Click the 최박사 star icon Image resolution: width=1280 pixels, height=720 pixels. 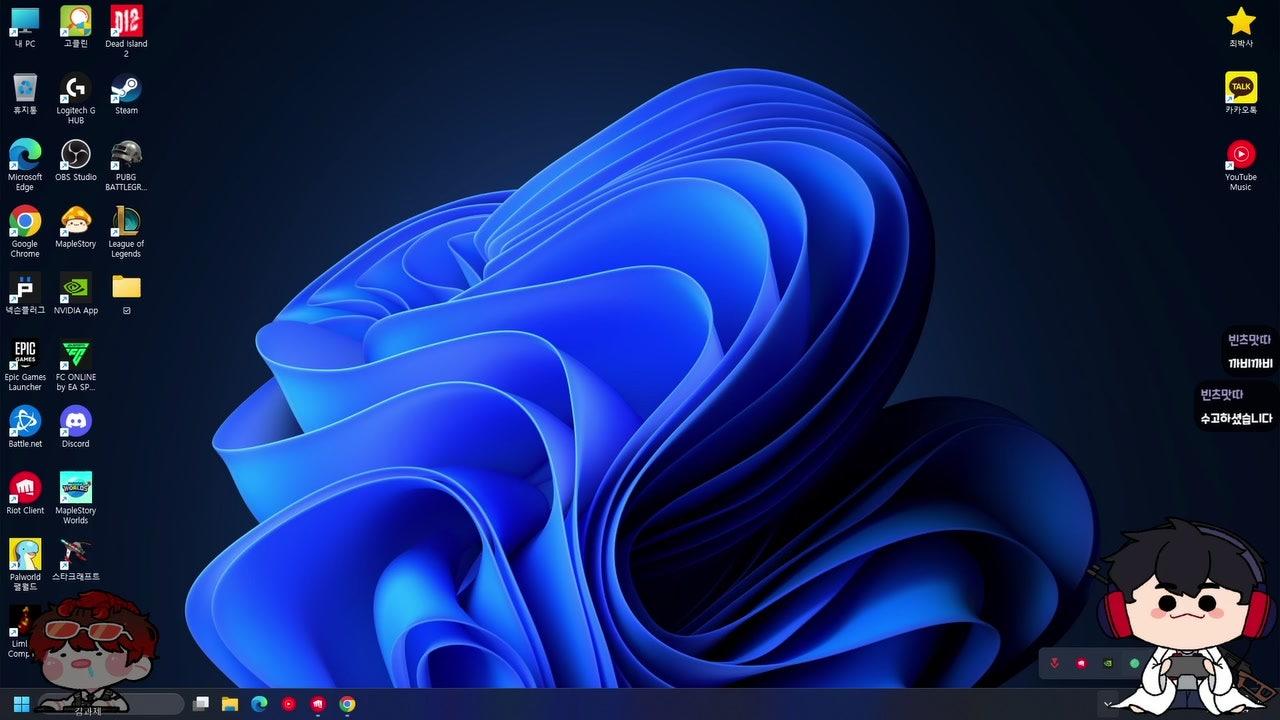[x=1241, y=27]
